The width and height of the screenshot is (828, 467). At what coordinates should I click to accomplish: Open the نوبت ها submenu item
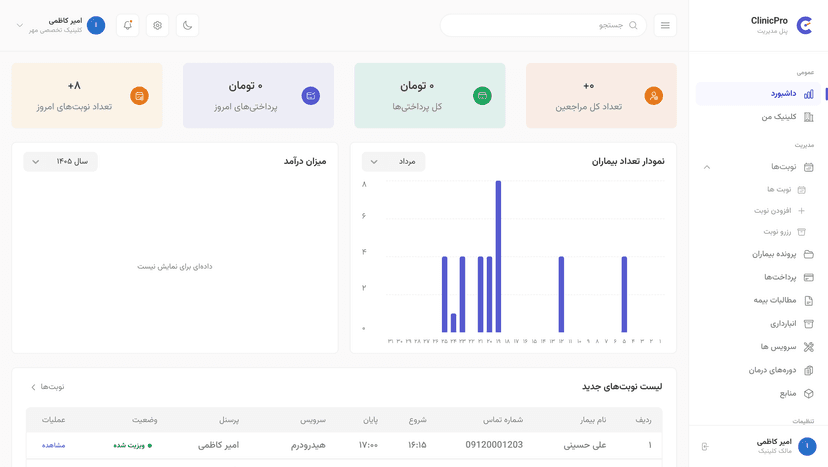click(779, 190)
